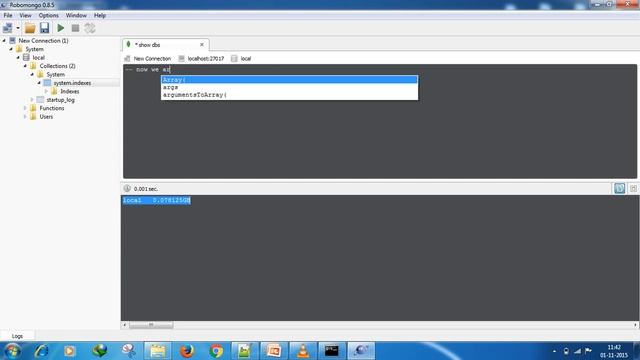Image resolution: width=640 pixels, height=360 pixels.
Task: Open the Options menu
Action: coord(49,15)
